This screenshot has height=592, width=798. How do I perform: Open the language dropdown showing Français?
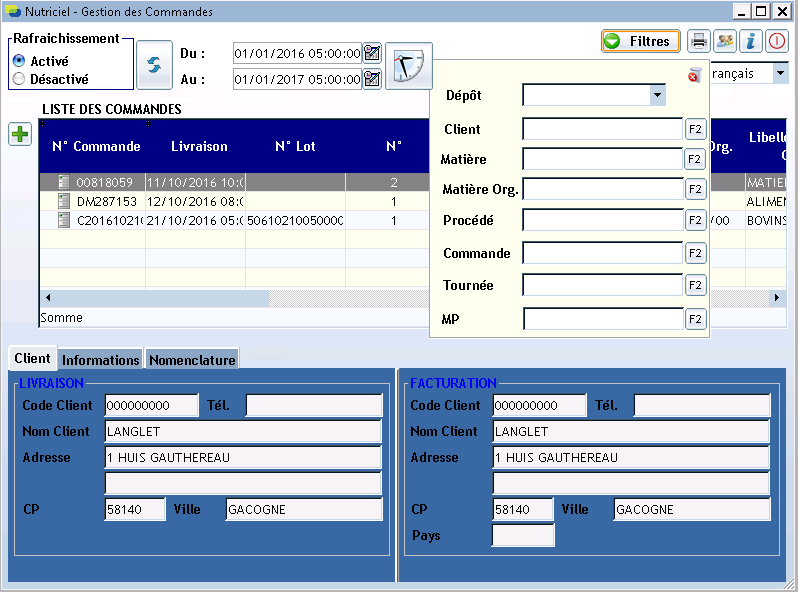779,74
